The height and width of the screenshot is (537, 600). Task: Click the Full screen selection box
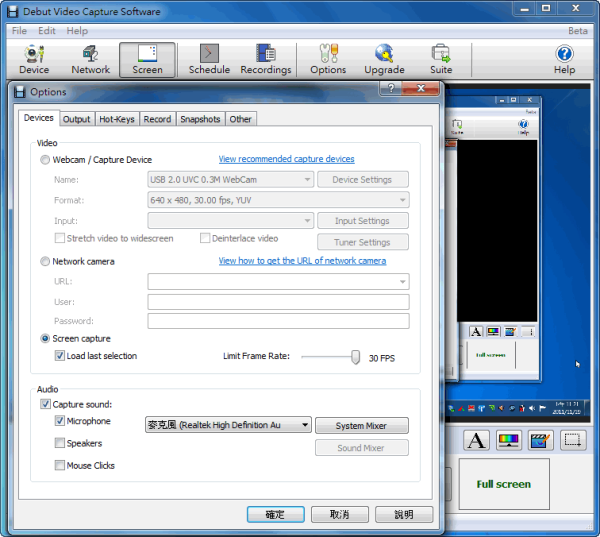tap(504, 484)
